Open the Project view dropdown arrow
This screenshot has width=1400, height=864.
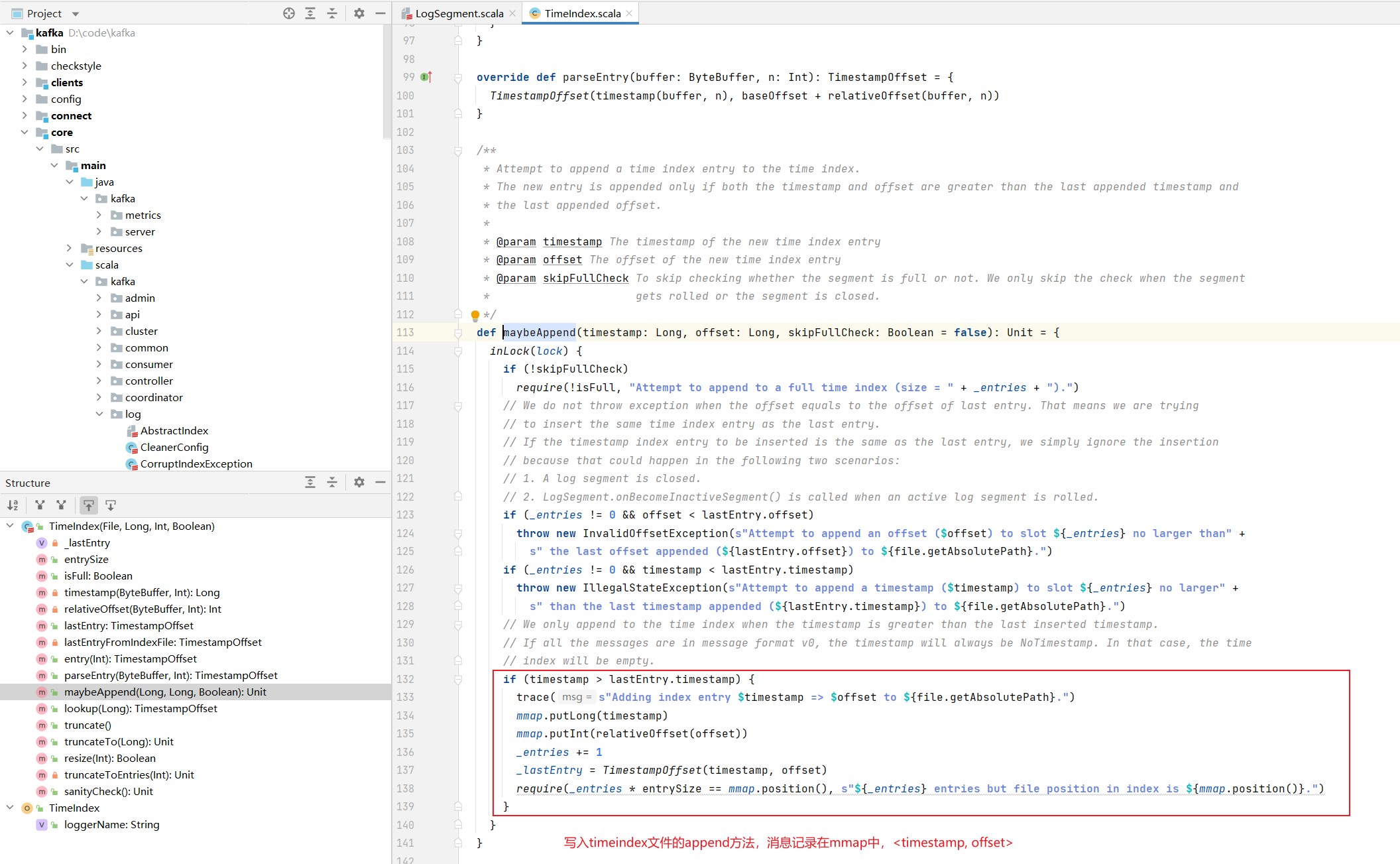coord(76,14)
